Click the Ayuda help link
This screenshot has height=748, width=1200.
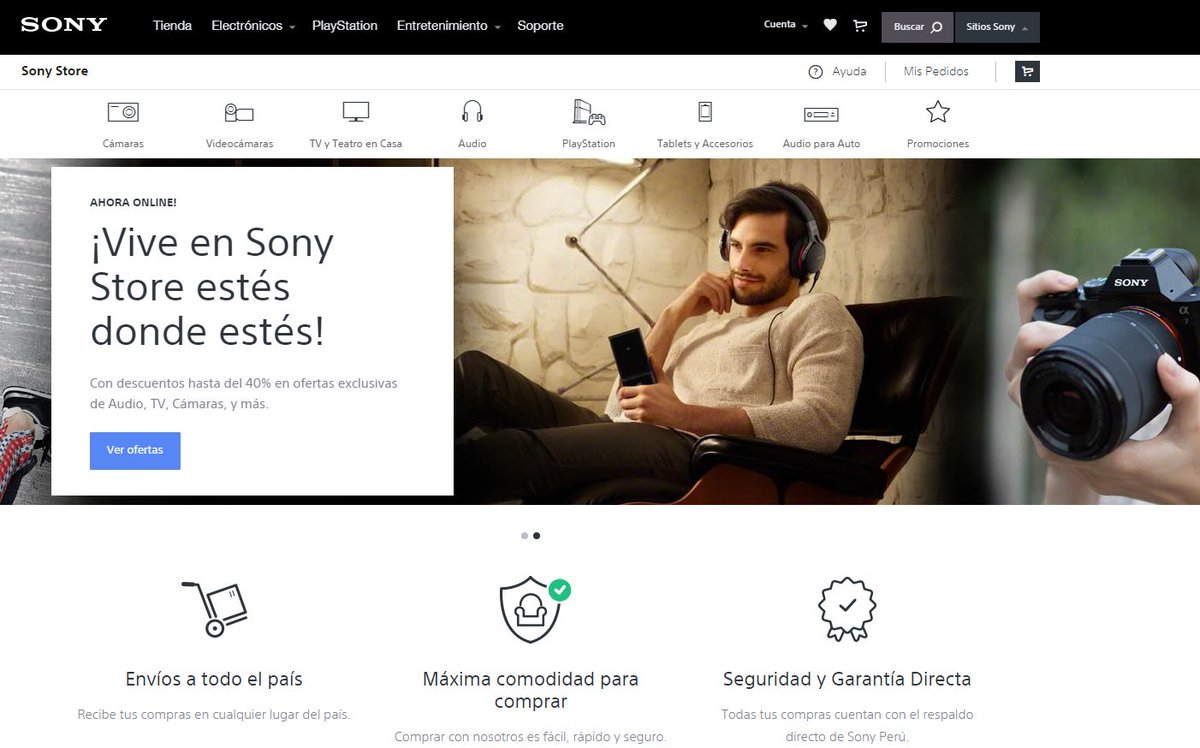pos(849,71)
